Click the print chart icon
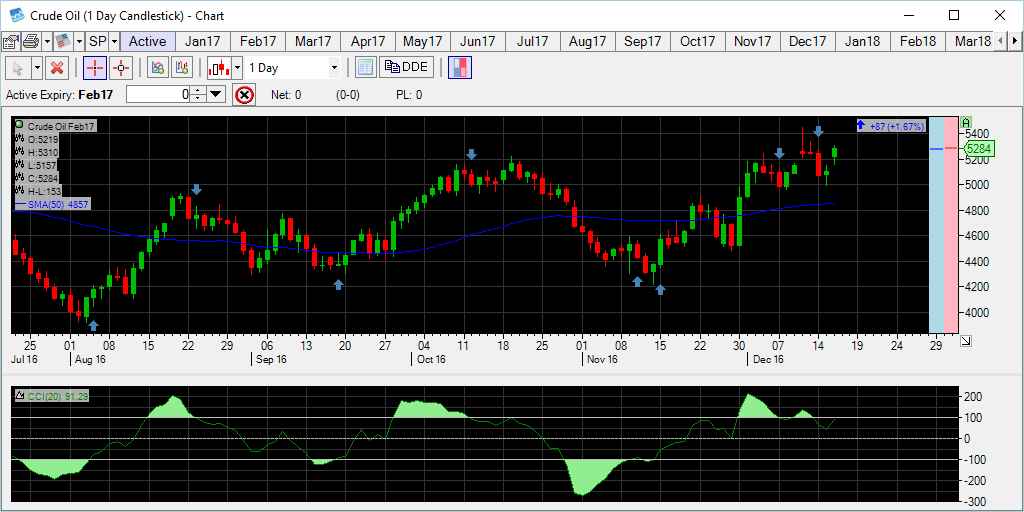The width and height of the screenshot is (1024, 512). coord(30,41)
